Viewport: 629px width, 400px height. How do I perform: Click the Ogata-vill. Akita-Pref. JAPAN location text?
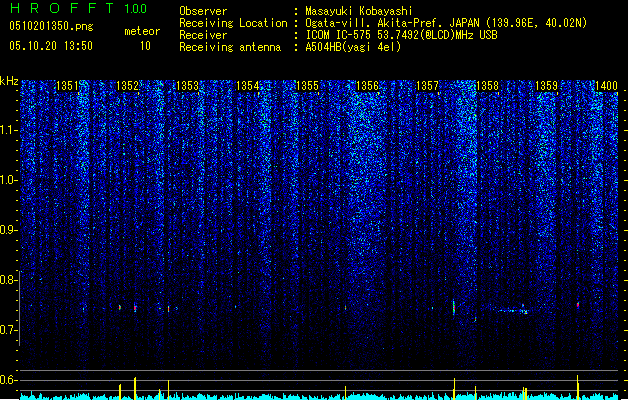446,23
